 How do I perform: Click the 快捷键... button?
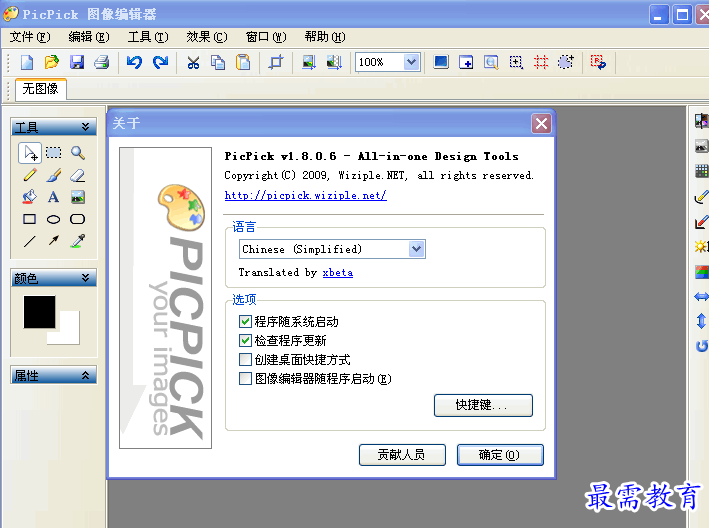[x=483, y=405]
